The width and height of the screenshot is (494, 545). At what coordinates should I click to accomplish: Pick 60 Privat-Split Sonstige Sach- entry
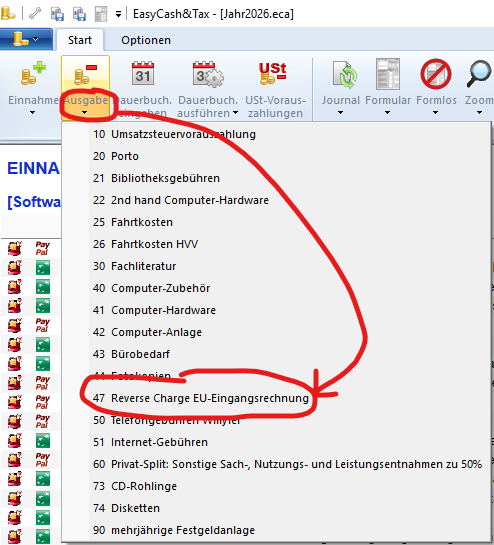click(276, 464)
